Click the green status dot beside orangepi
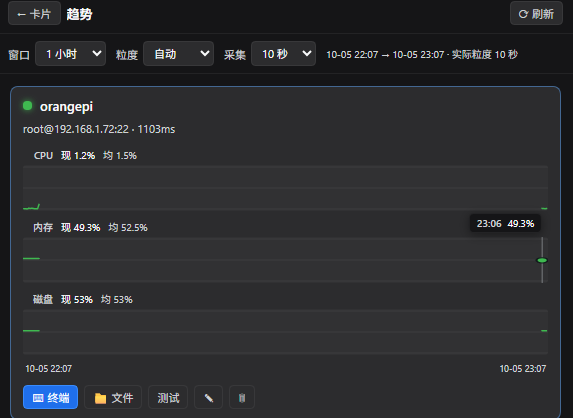This screenshot has width=573, height=418. point(27,106)
